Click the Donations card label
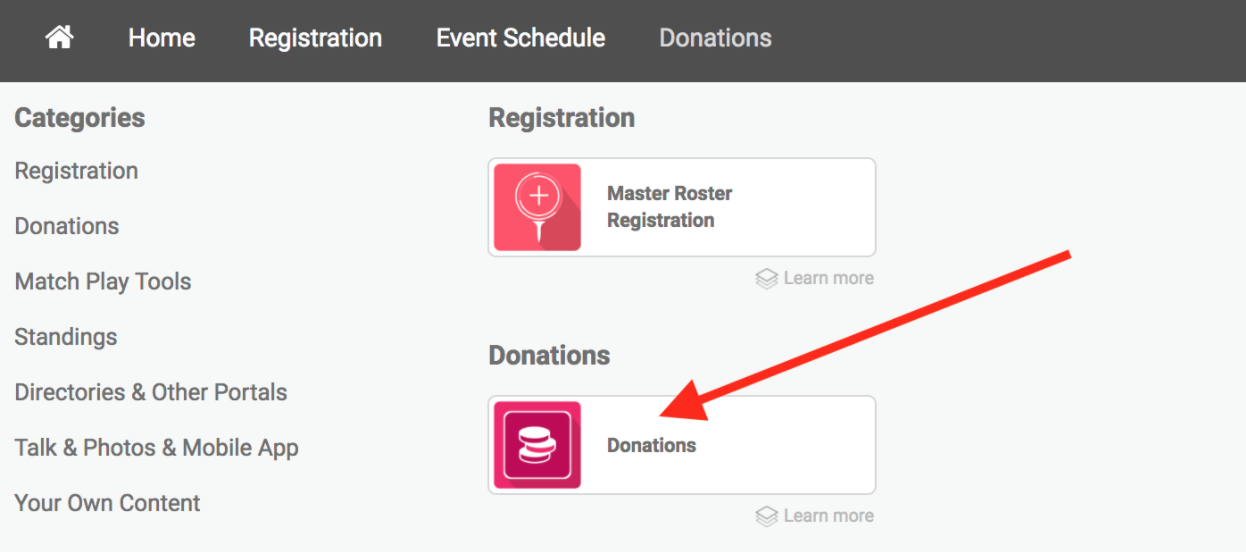Screen dimensions: 1246x552 point(651,446)
